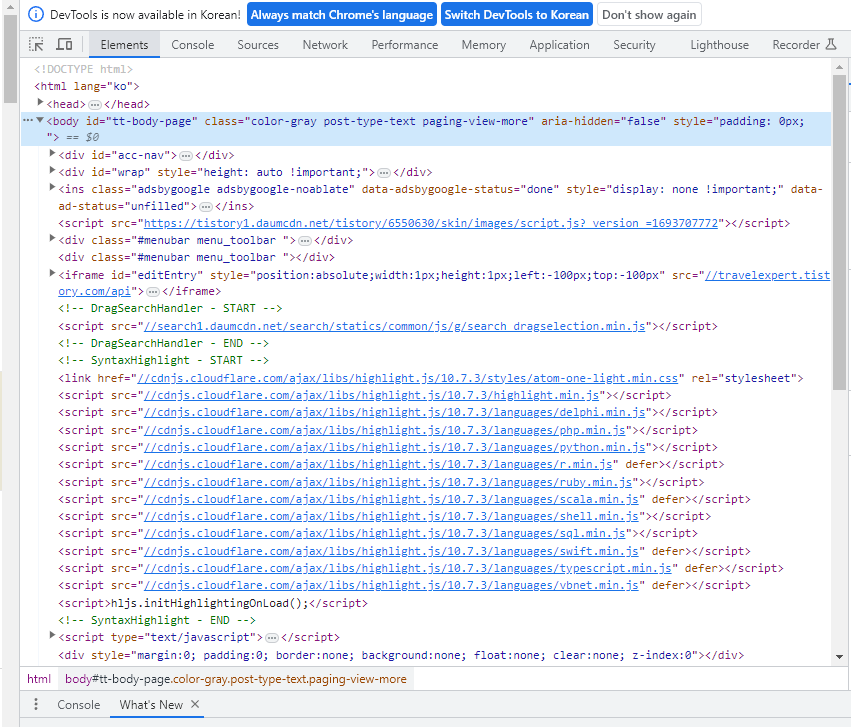Expand the head element
This screenshot has width=851, height=727.
click(x=40, y=103)
